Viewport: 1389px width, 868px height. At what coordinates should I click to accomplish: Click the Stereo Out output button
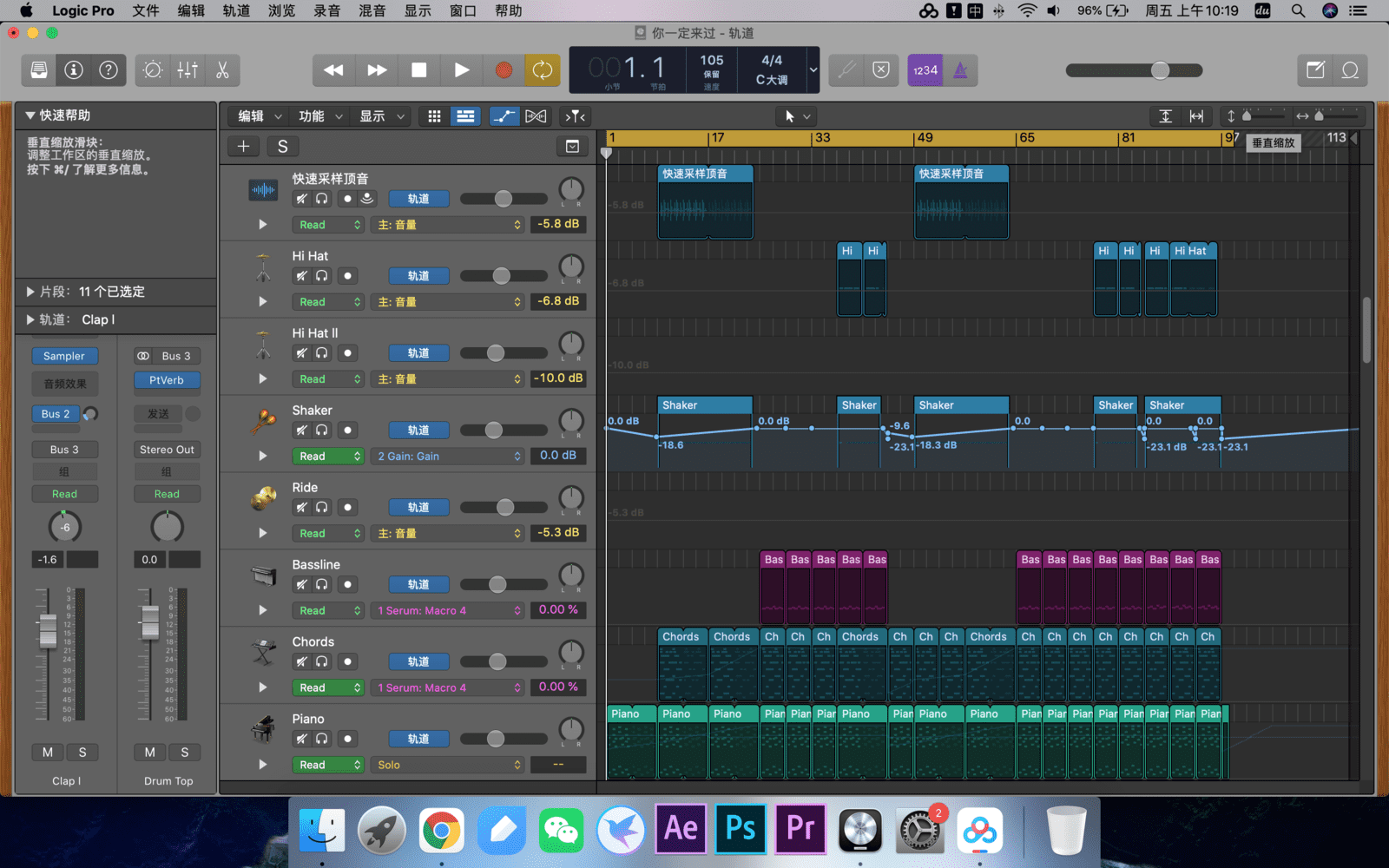click(x=167, y=450)
